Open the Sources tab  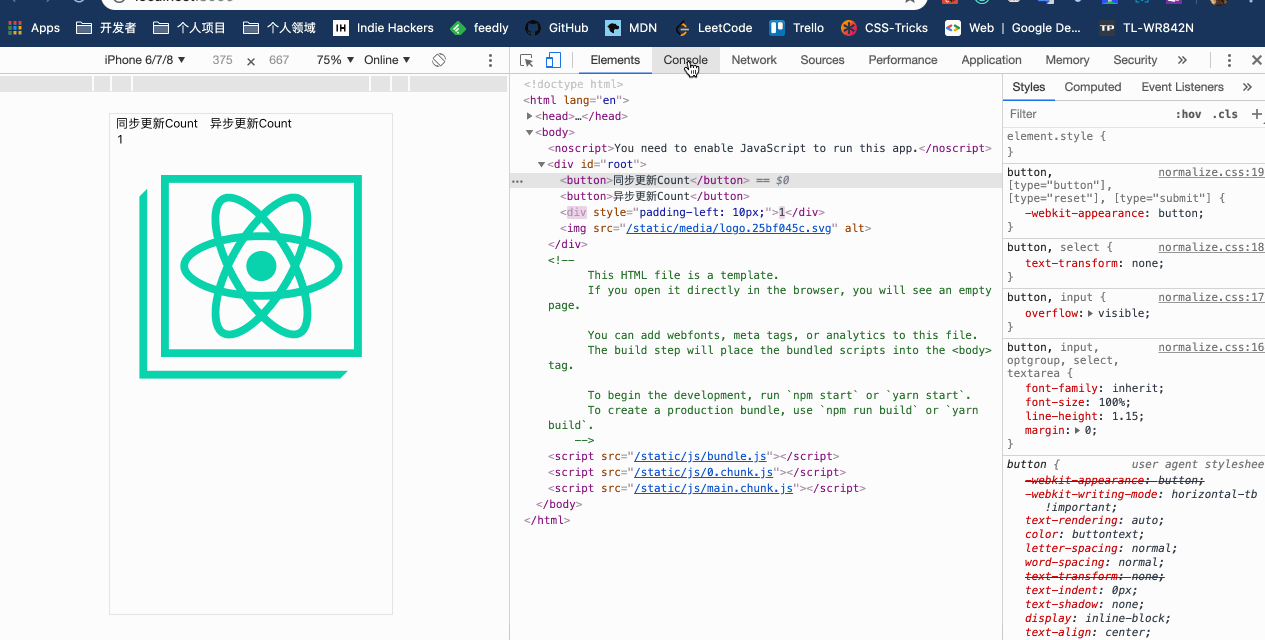click(x=823, y=60)
